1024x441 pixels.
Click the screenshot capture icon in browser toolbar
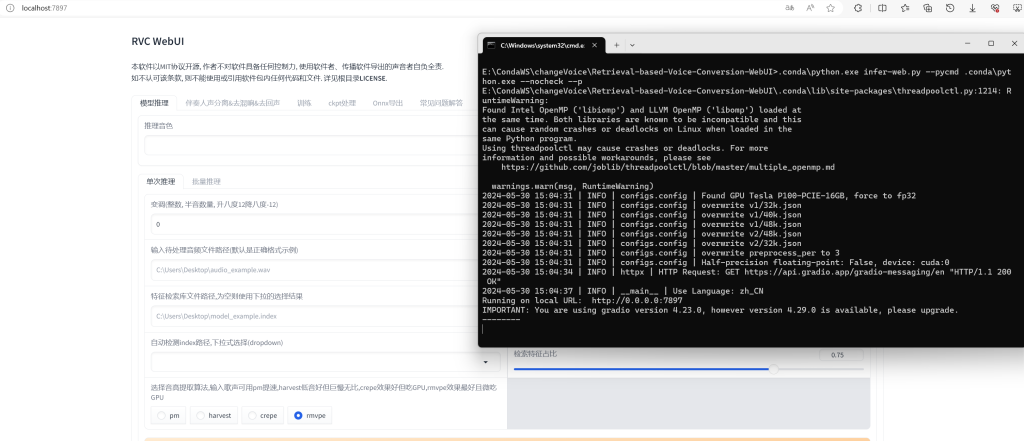point(1016,8)
